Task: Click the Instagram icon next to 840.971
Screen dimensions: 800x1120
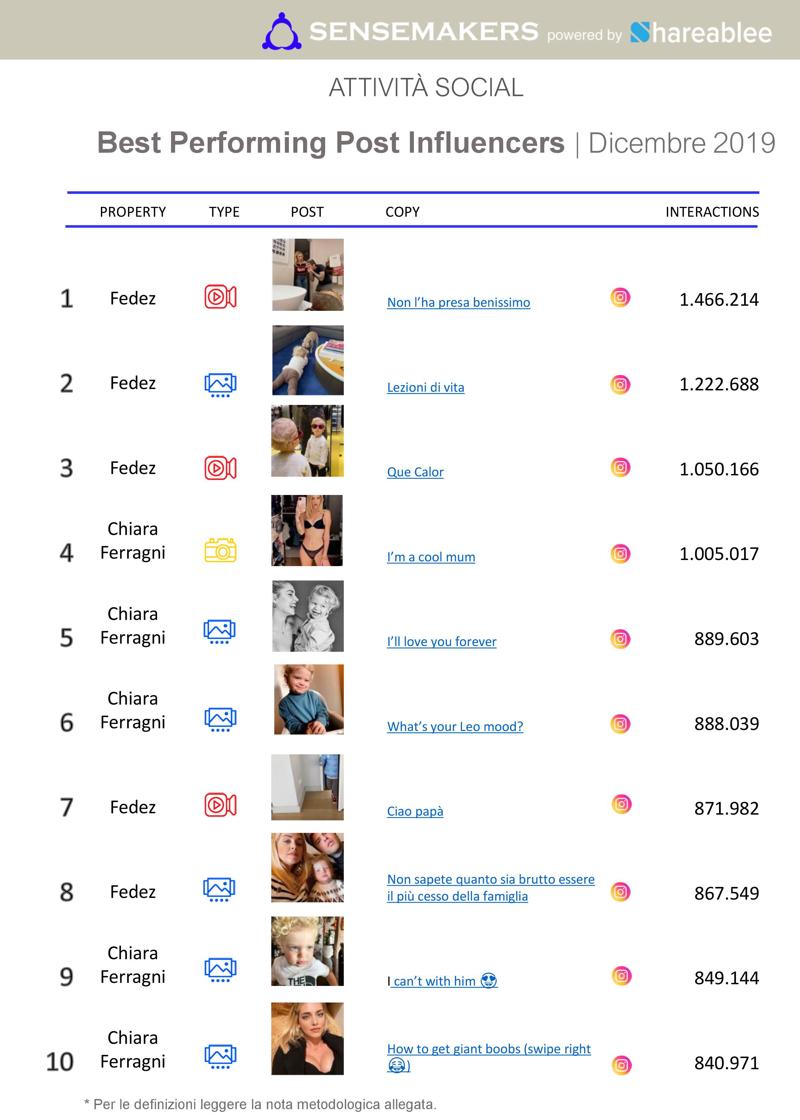Action: [x=622, y=1066]
